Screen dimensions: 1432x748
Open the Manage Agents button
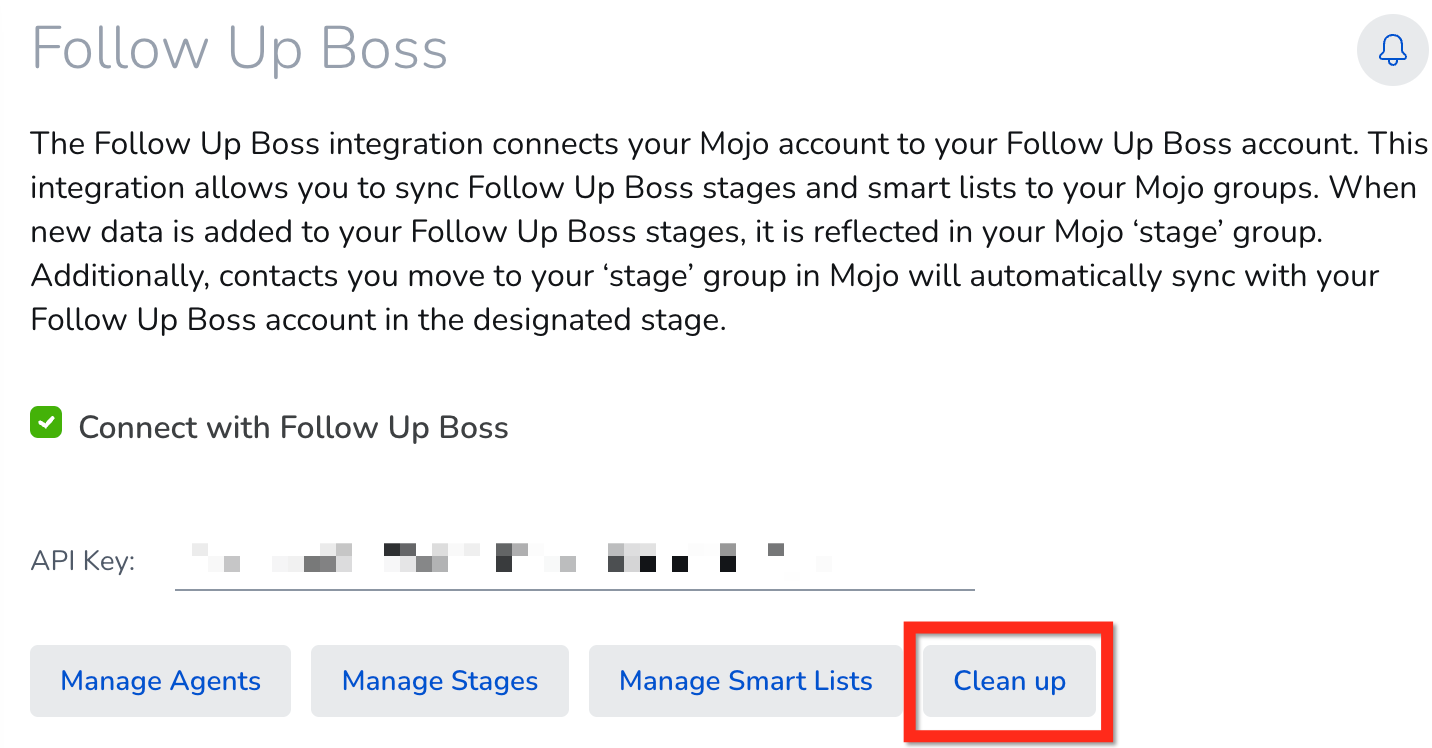(160, 681)
